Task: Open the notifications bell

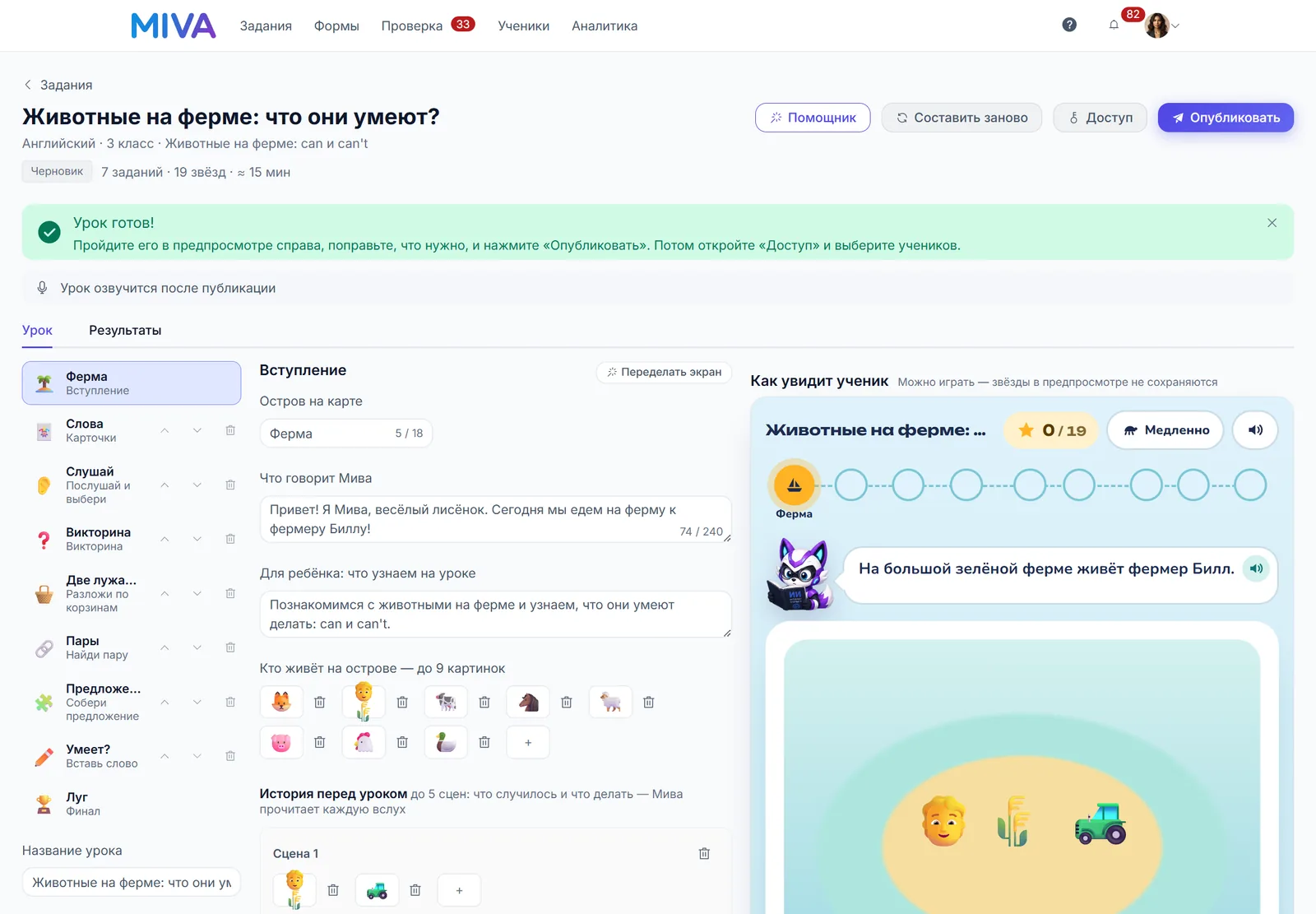Action: tap(1114, 25)
